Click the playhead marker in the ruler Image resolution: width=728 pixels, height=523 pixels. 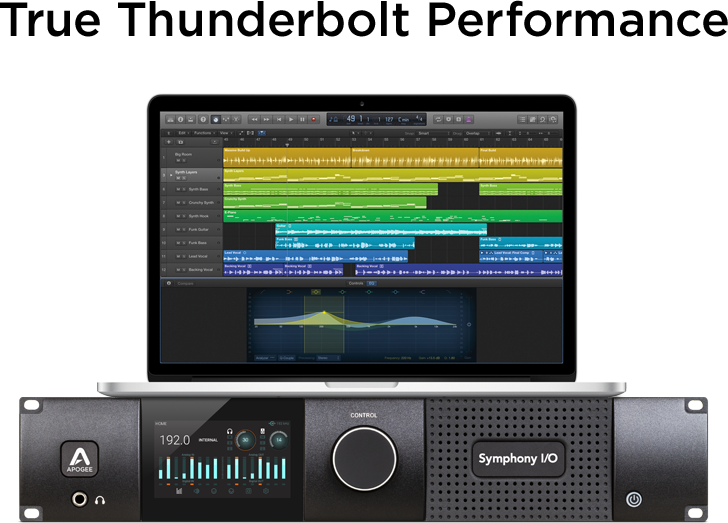(287, 145)
